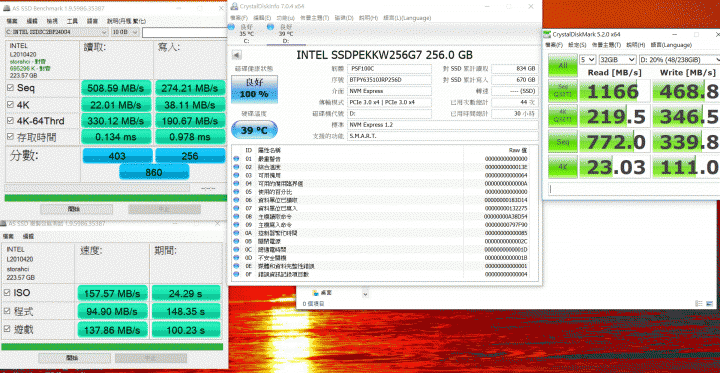Open the D: 20% drive dropdown in CrystalDiskMark
Screen dimensions: 720x373
click(679, 60)
